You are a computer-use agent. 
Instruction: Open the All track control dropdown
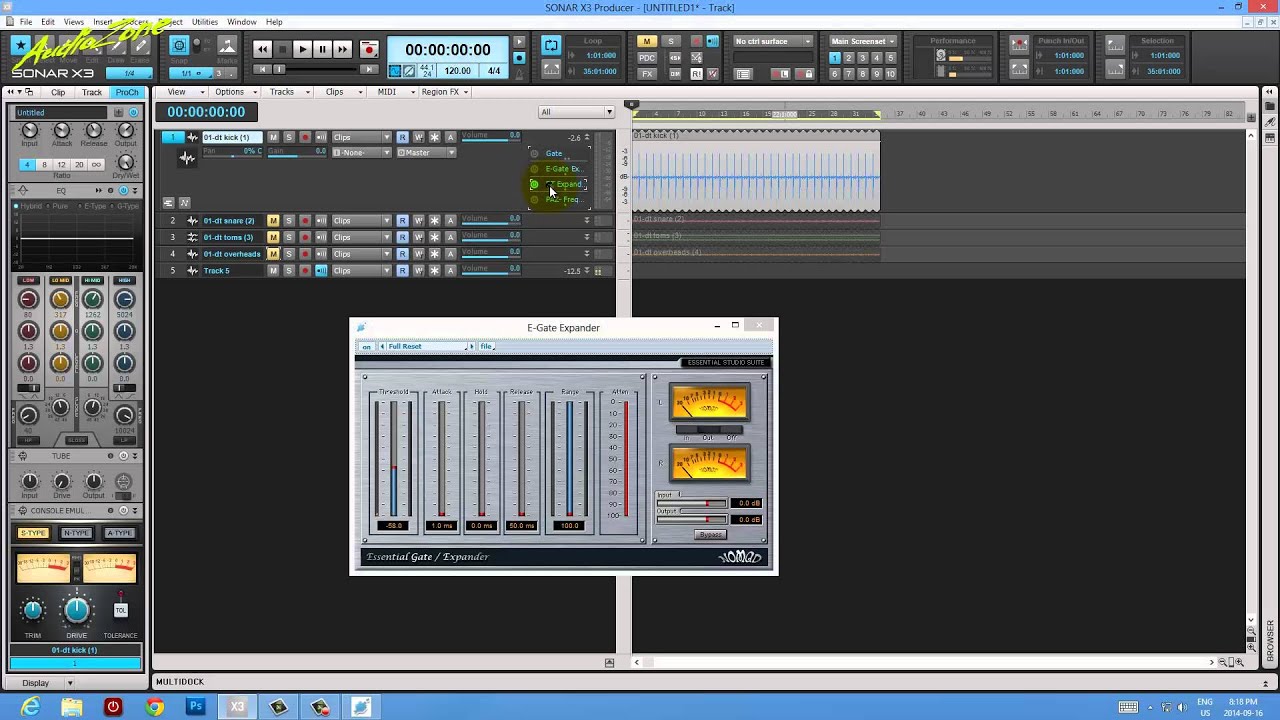tap(576, 112)
